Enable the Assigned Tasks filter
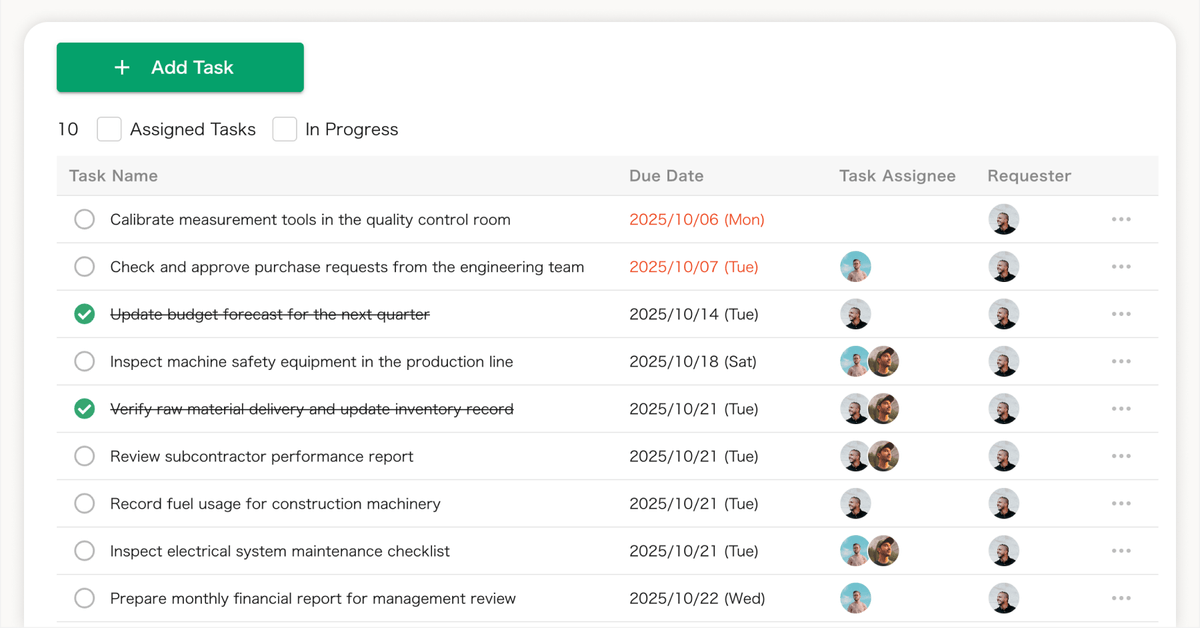This screenshot has width=1200, height=628. [x=109, y=129]
